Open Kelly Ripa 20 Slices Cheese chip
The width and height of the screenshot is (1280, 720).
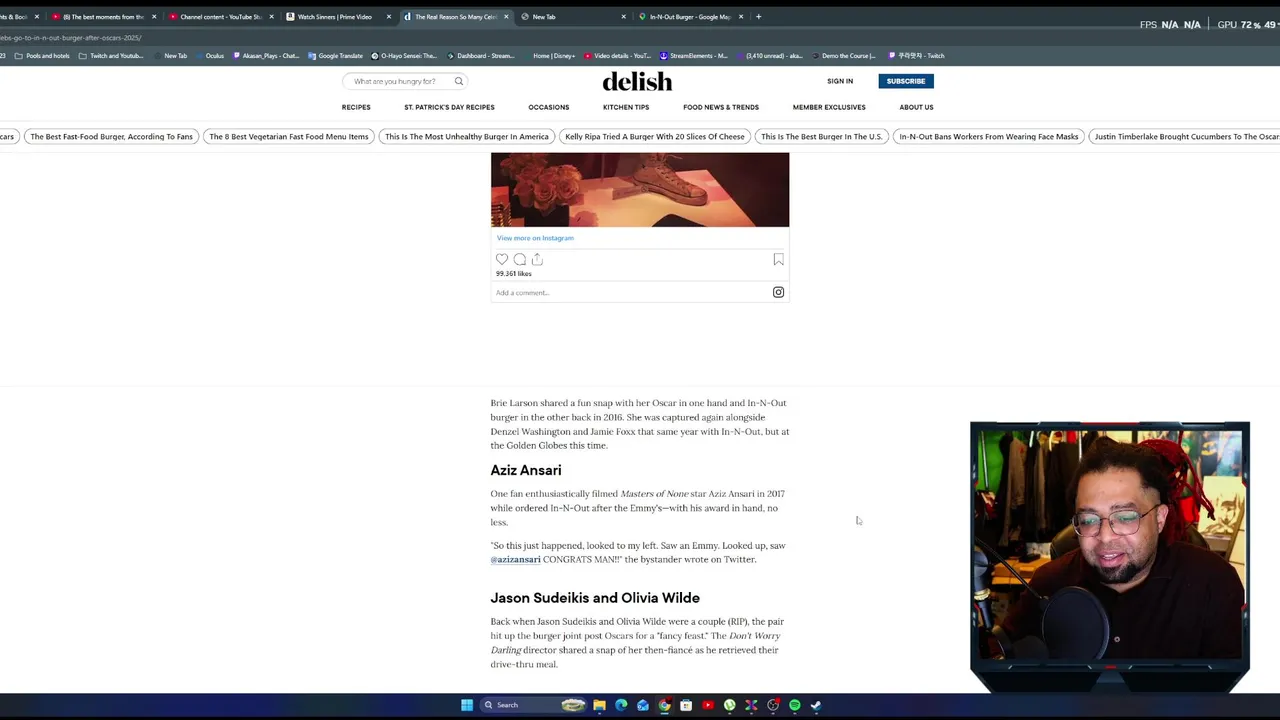[654, 136]
